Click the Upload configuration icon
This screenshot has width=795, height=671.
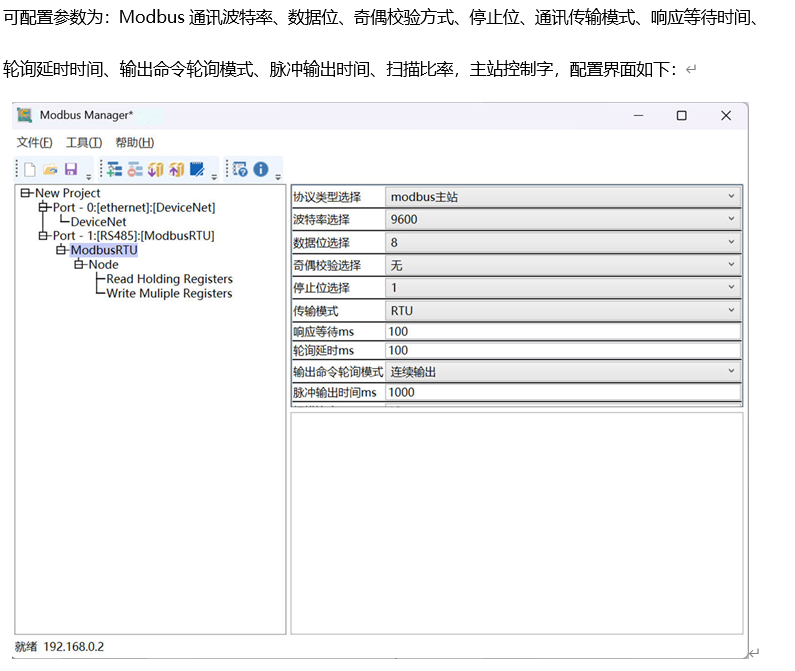tap(176, 169)
